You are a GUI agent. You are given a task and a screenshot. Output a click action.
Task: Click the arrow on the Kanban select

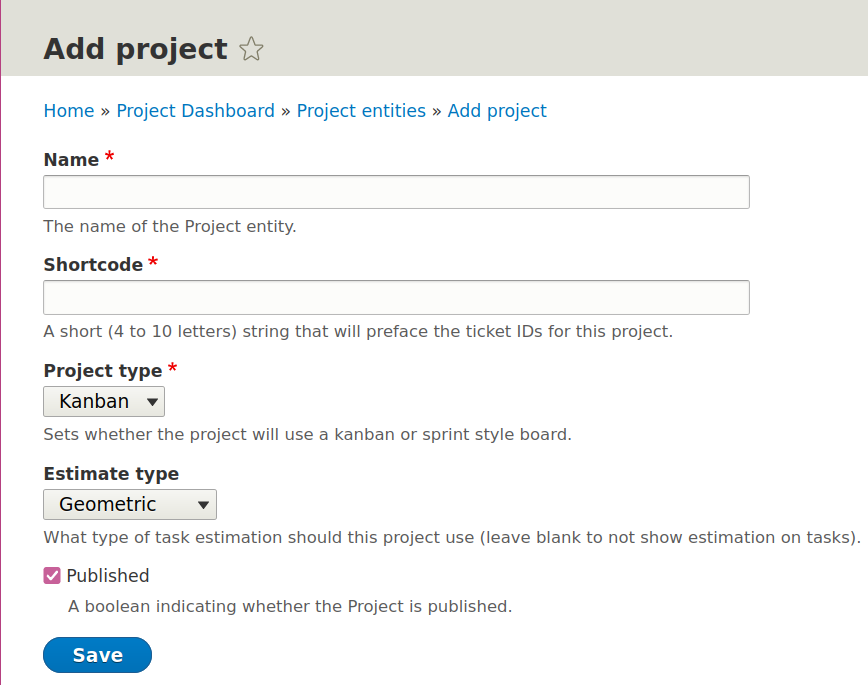tap(152, 402)
